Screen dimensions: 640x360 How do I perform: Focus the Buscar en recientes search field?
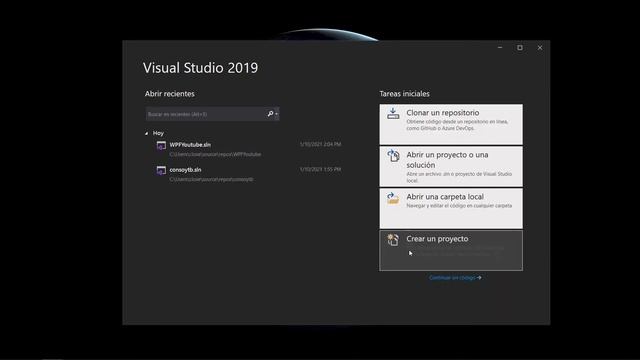tap(212, 114)
